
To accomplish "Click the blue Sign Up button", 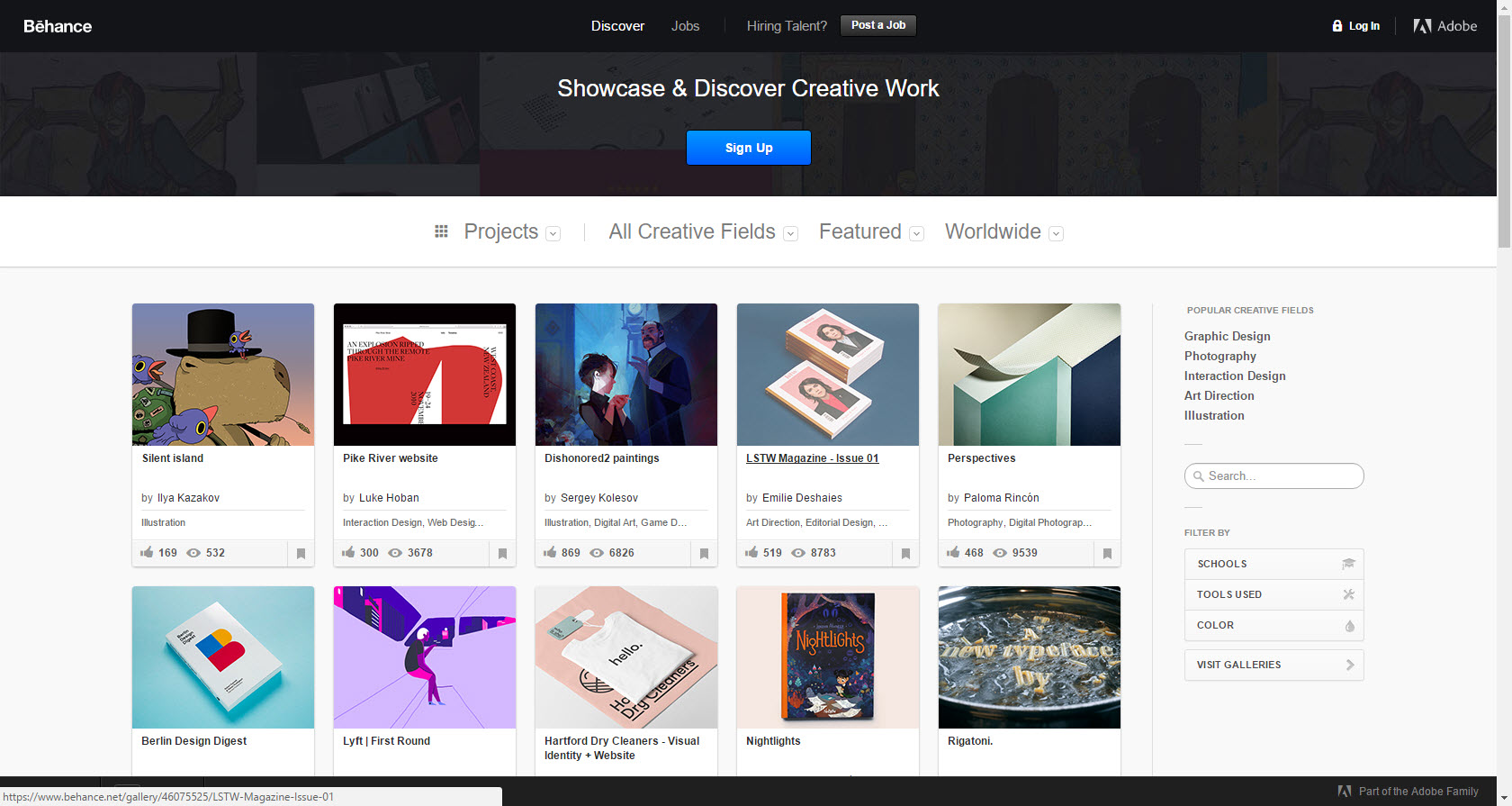I will (749, 148).
